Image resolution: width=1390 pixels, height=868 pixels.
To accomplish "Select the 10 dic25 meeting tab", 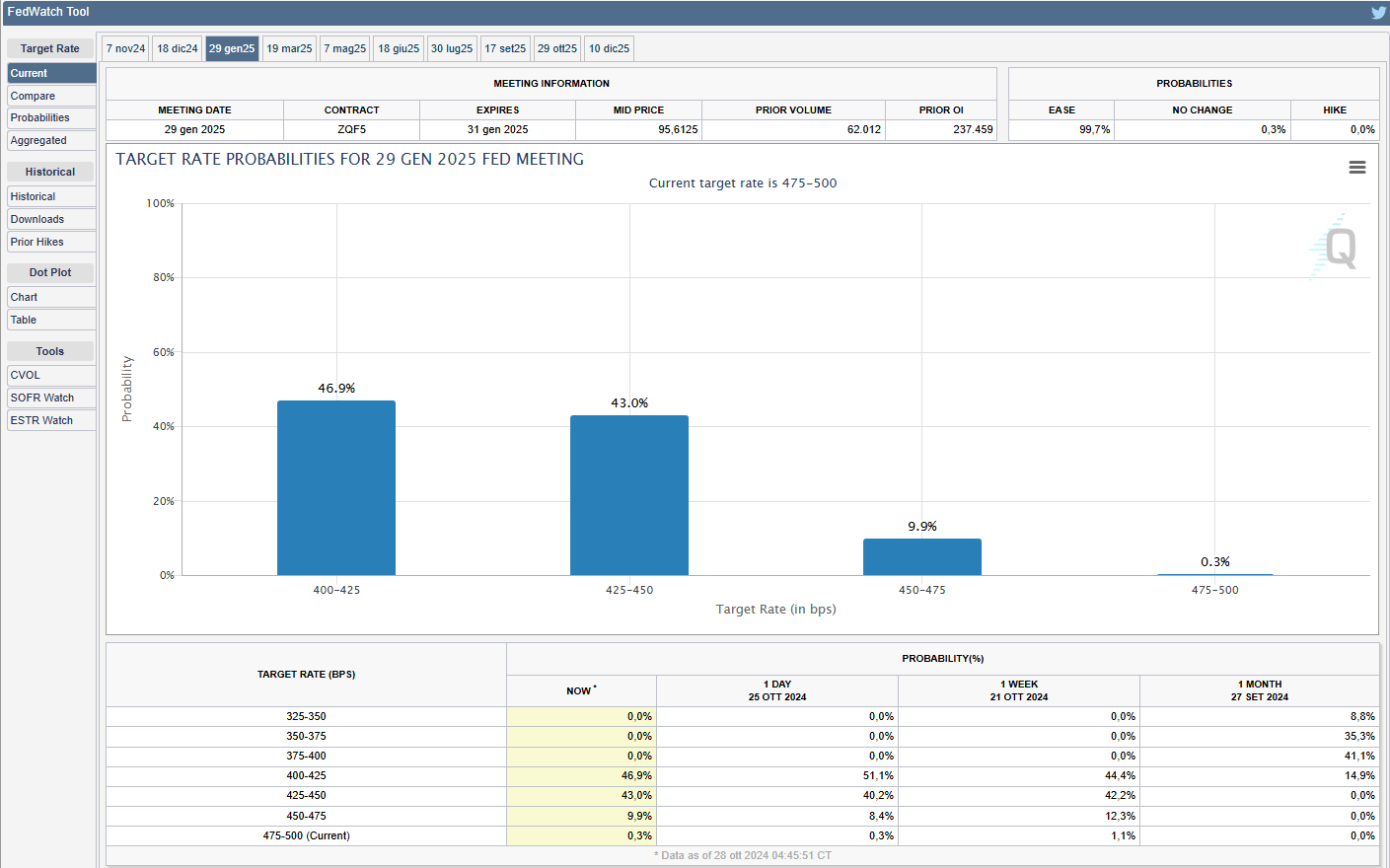I will point(609,48).
